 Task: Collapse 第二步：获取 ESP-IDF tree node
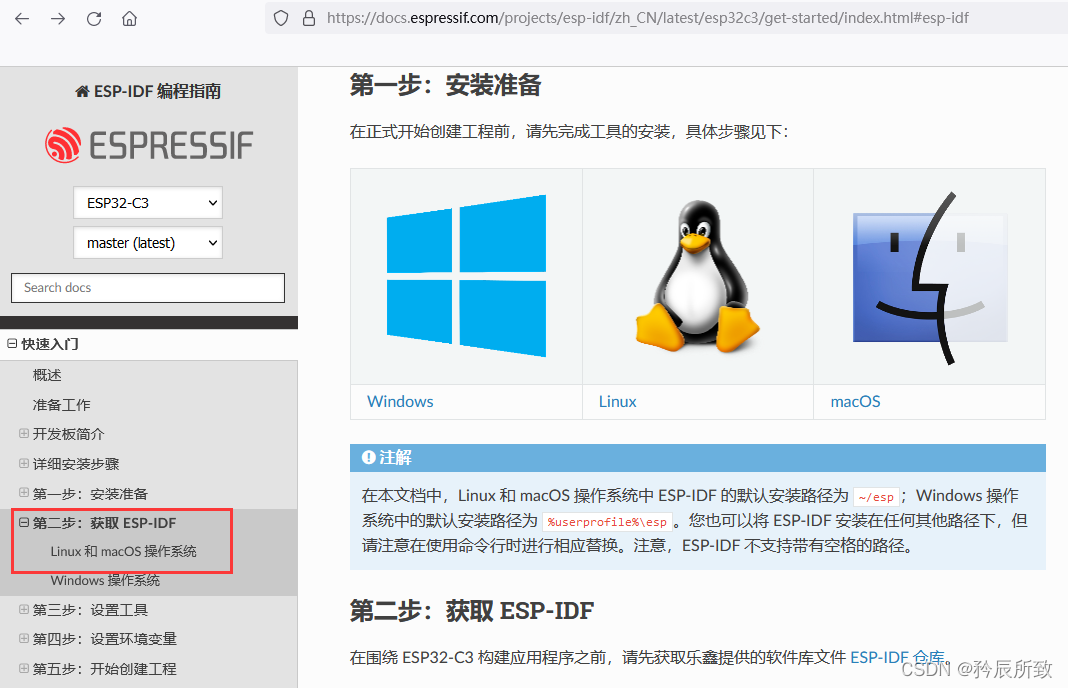[24, 522]
